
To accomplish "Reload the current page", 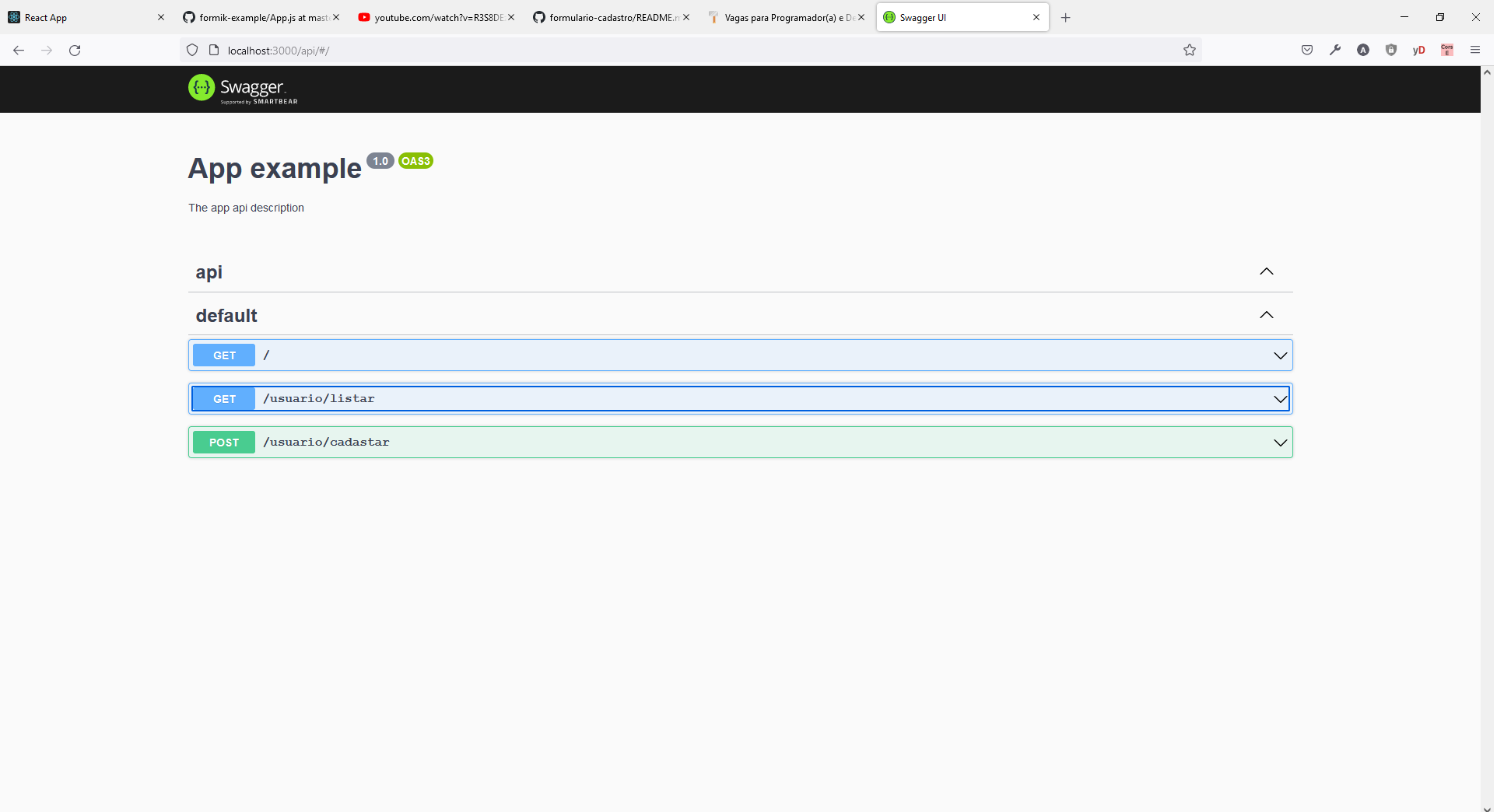I will coord(75,50).
